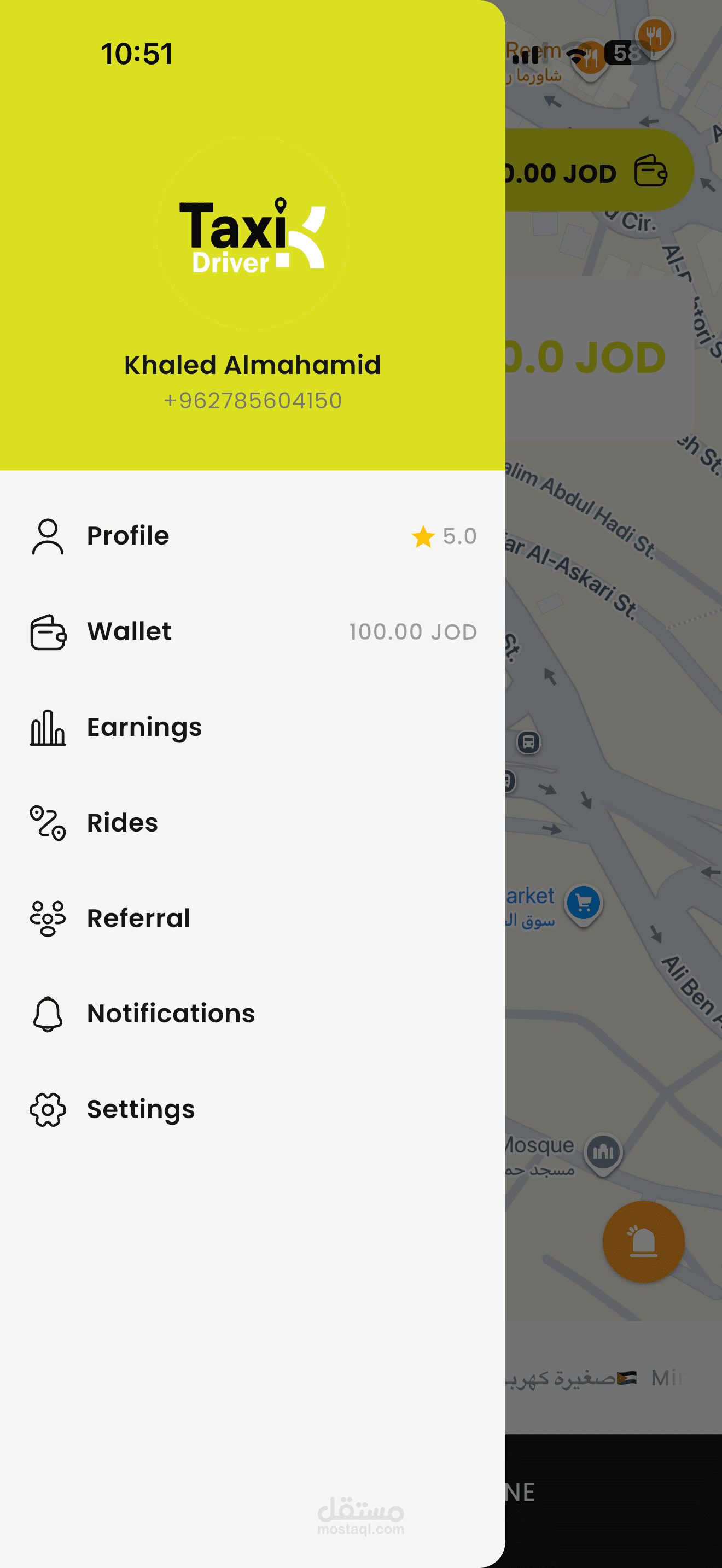Tap the Notifications bell icon

(48, 1014)
